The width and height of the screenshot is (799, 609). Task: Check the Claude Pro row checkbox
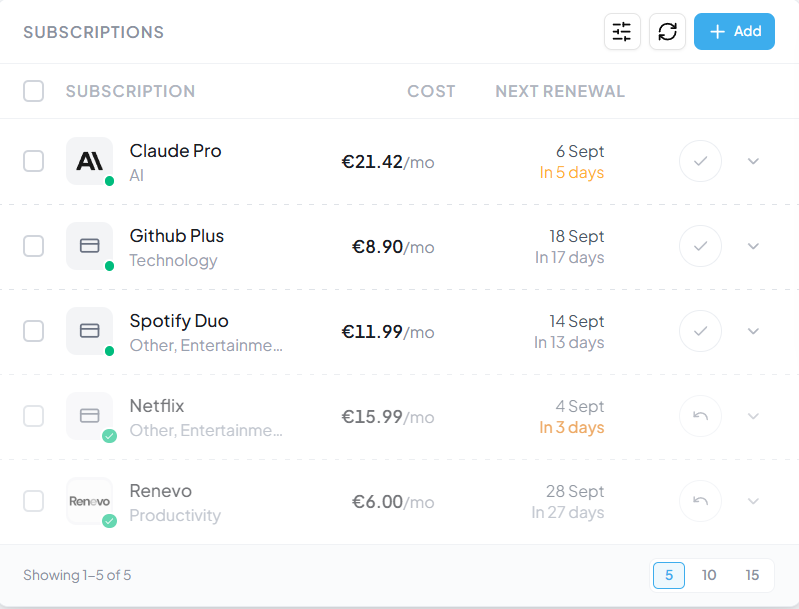pyautogui.click(x=34, y=161)
